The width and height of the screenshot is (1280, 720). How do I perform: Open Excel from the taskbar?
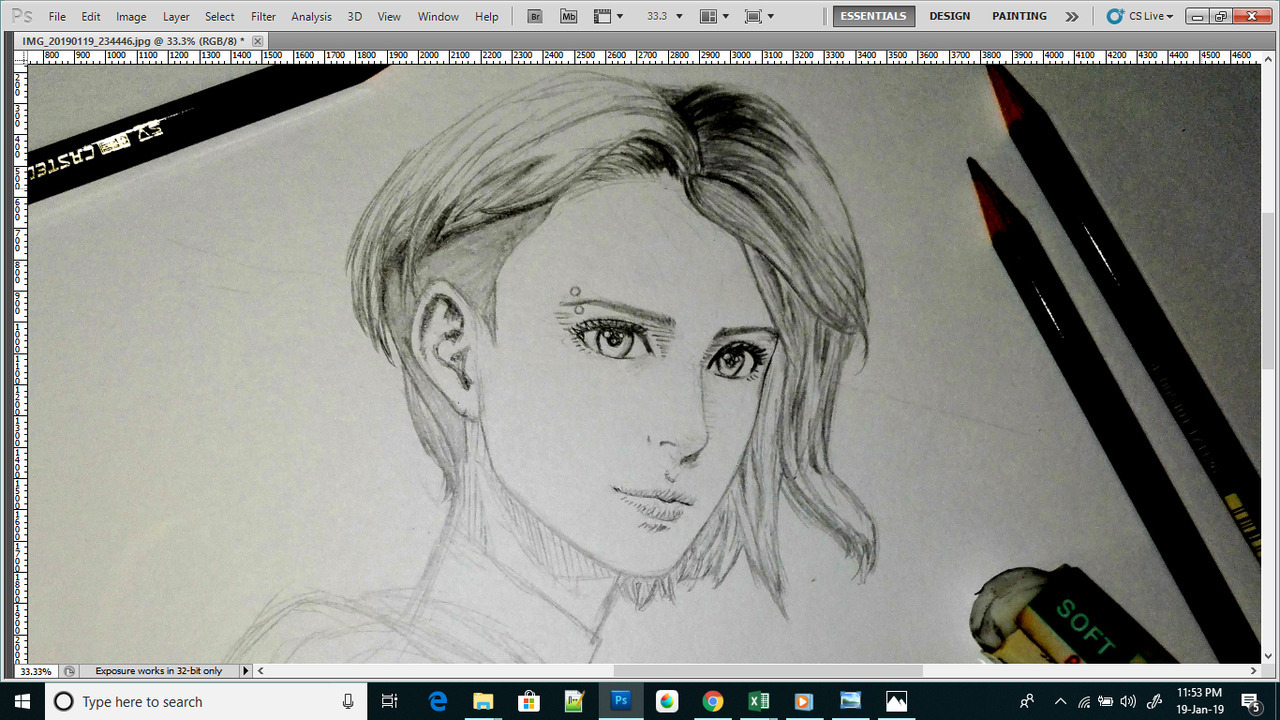758,701
